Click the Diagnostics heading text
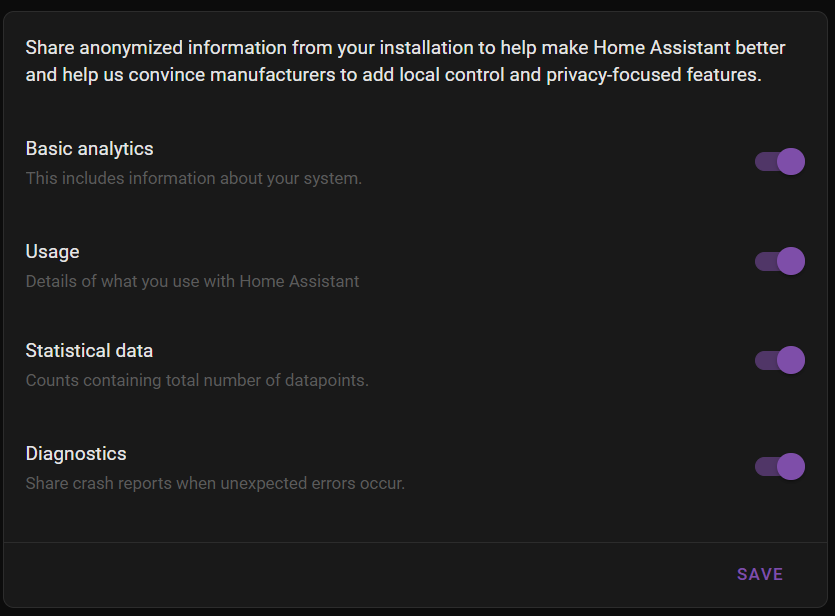 click(76, 454)
